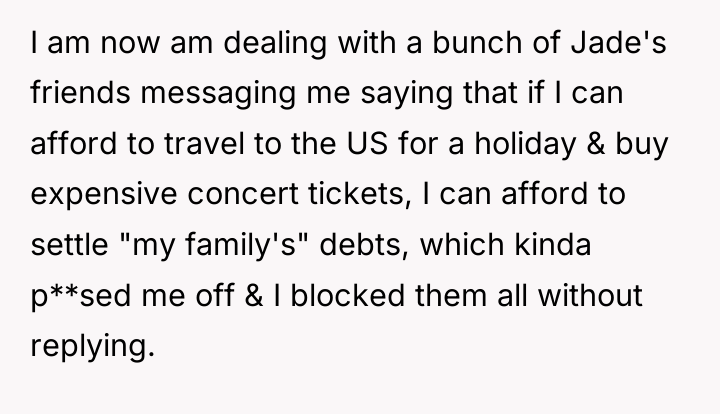Click the word "friends" starting second line
Screen dimensions: 720x414
pyautogui.click(x=80, y=92)
